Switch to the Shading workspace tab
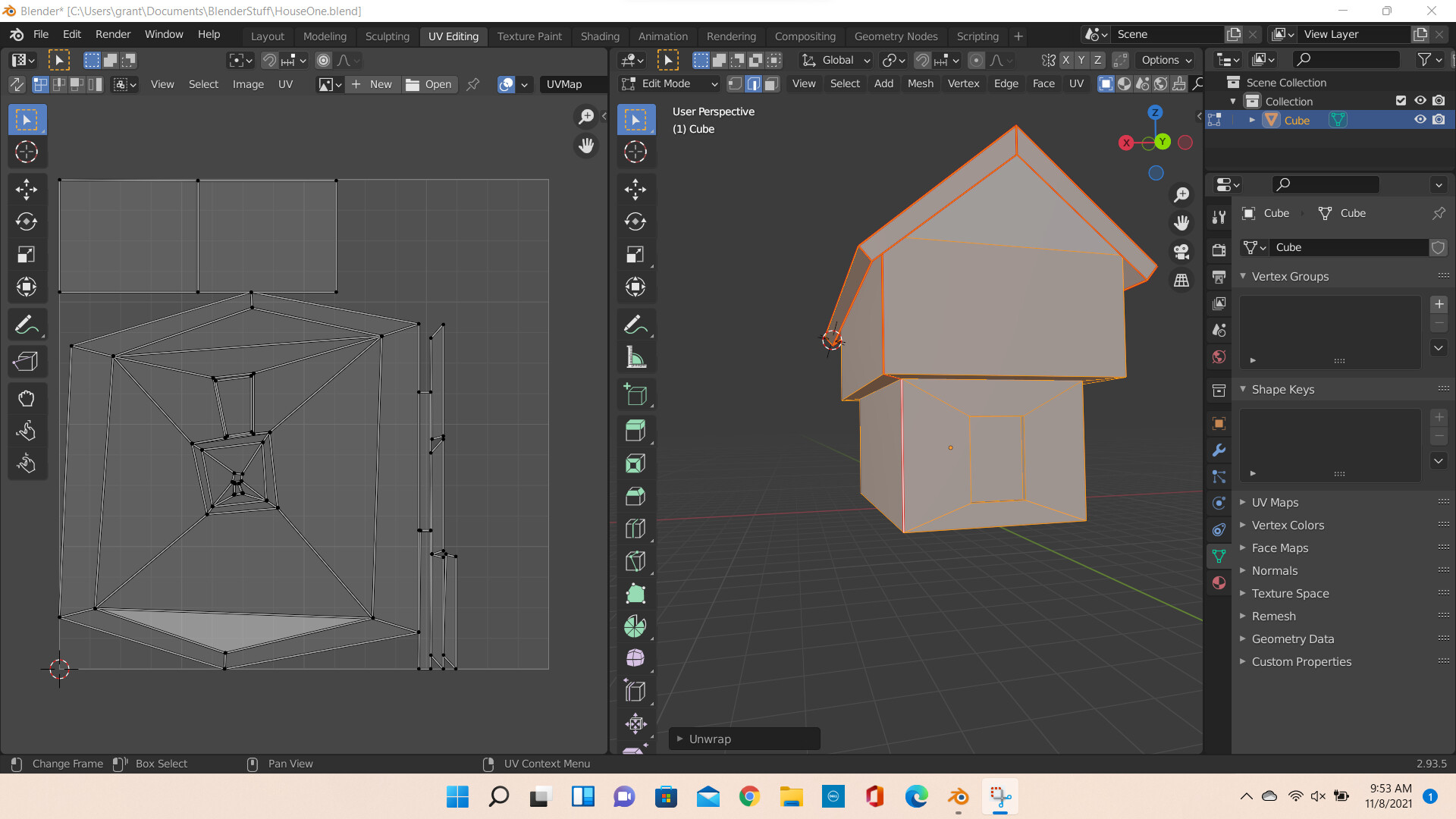Image resolution: width=1456 pixels, height=819 pixels. click(600, 36)
